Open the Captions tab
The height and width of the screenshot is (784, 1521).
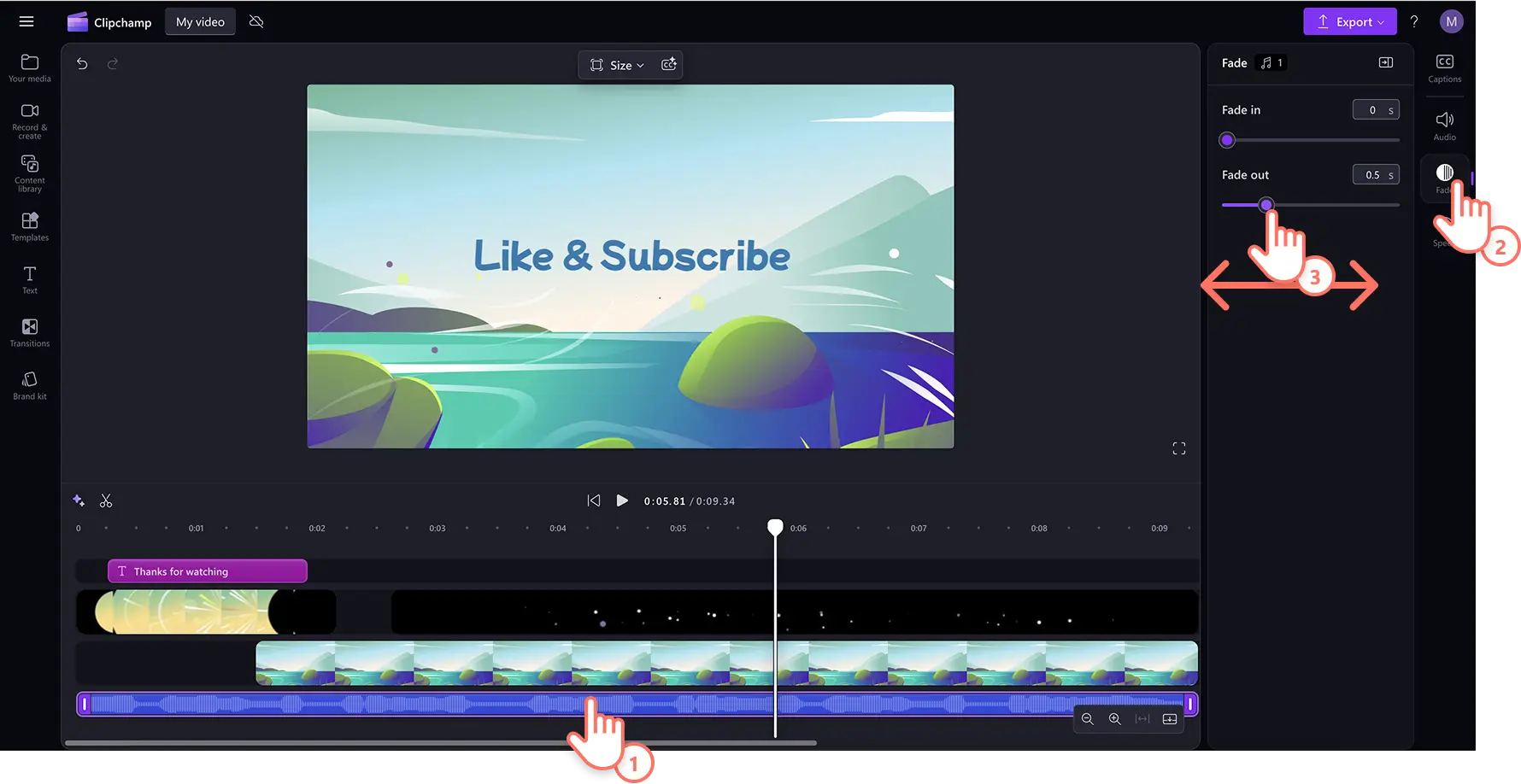coord(1445,68)
